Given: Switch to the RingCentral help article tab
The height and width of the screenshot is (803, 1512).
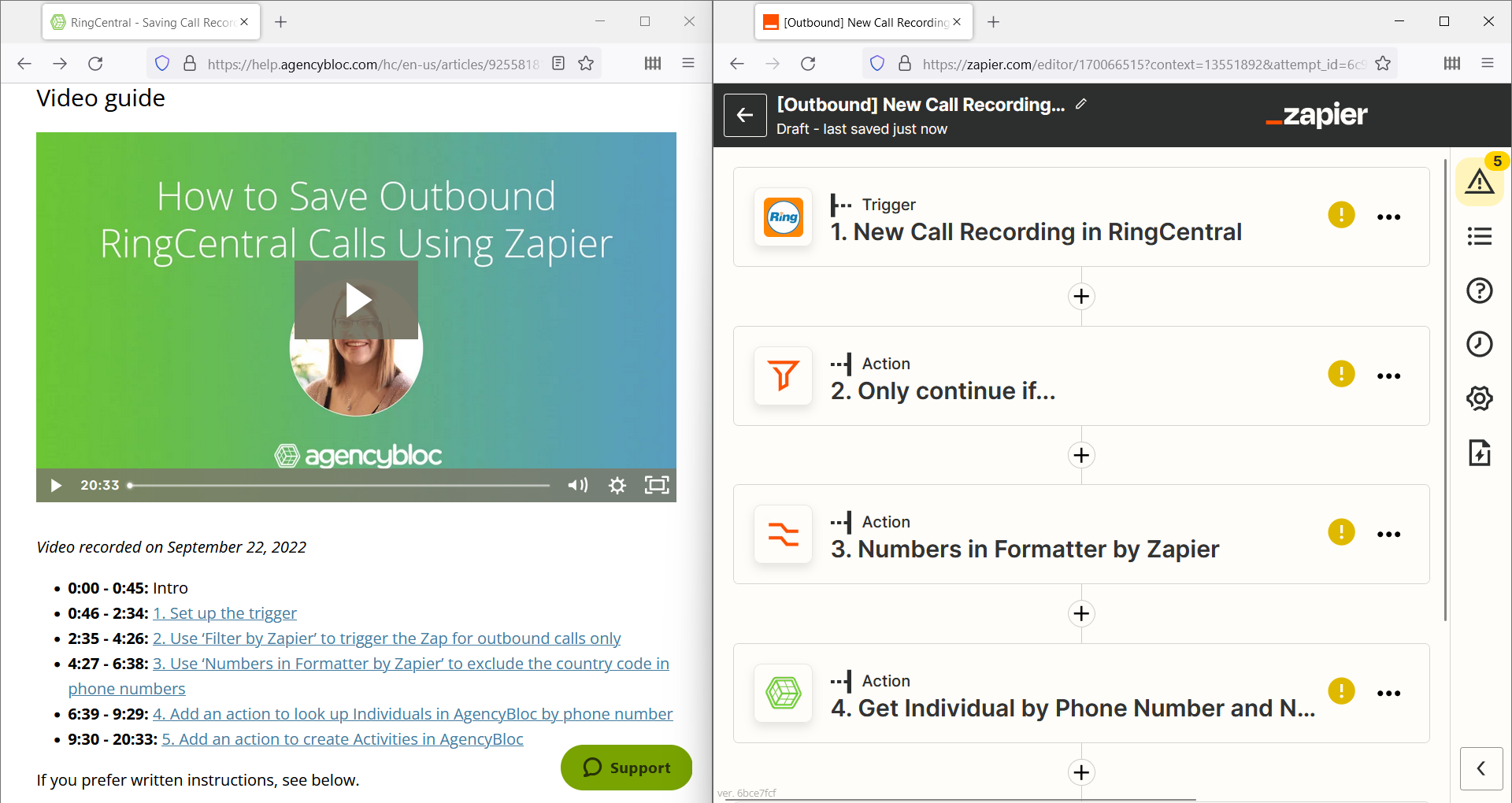Looking at the screenshot, I should tap(142, 21).
